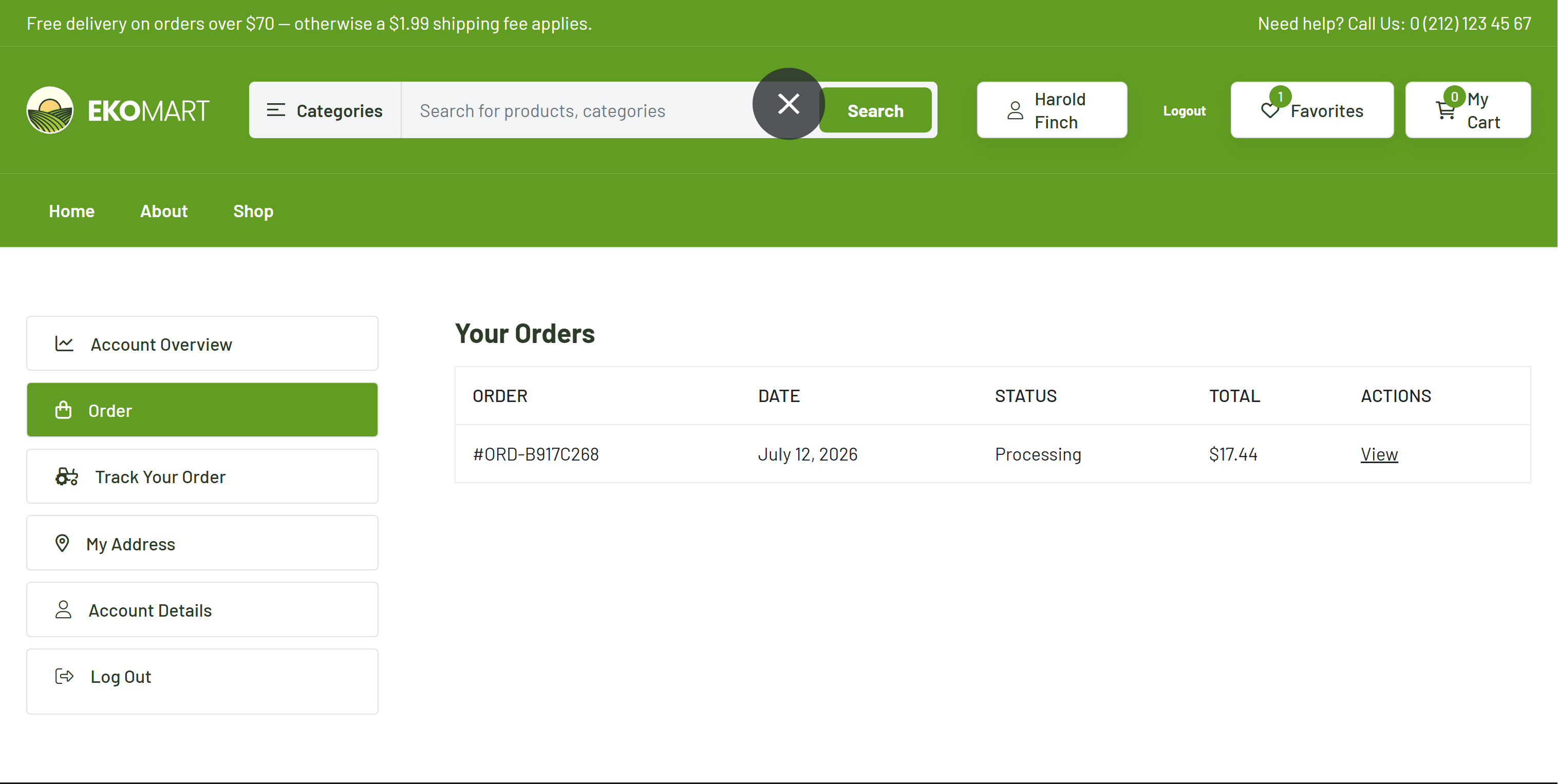Click the user profile icon near Harold Finch
This screenshot has width=1558, height=784.
tap(1016, 110)
